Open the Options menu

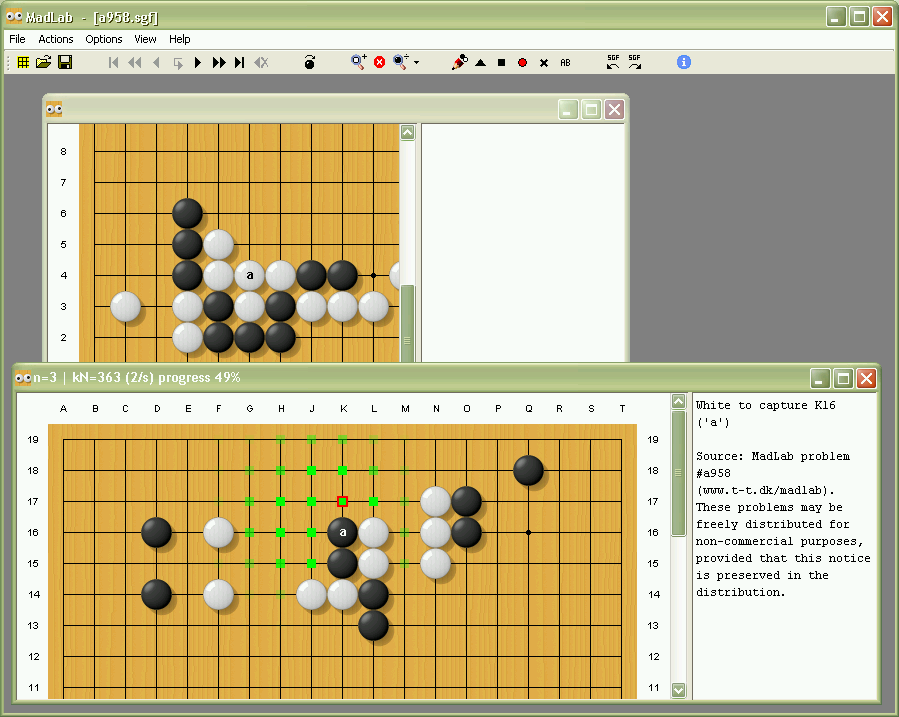click(x=104, y=39)
